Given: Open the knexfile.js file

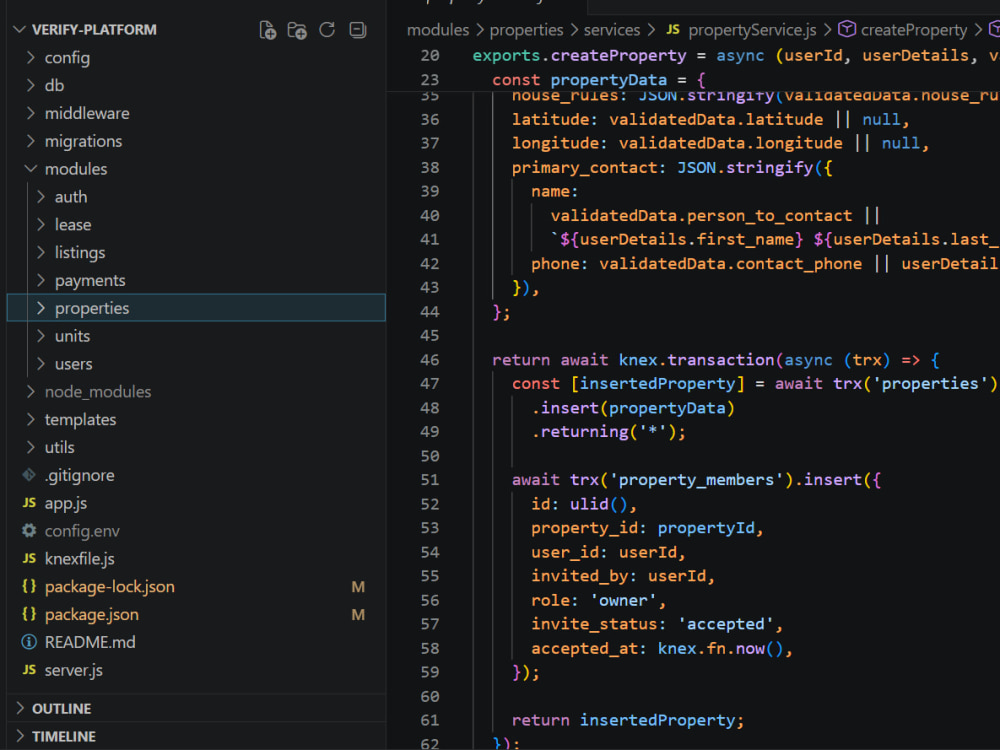Looking at the screenshot, I should (x=79, y=559).
